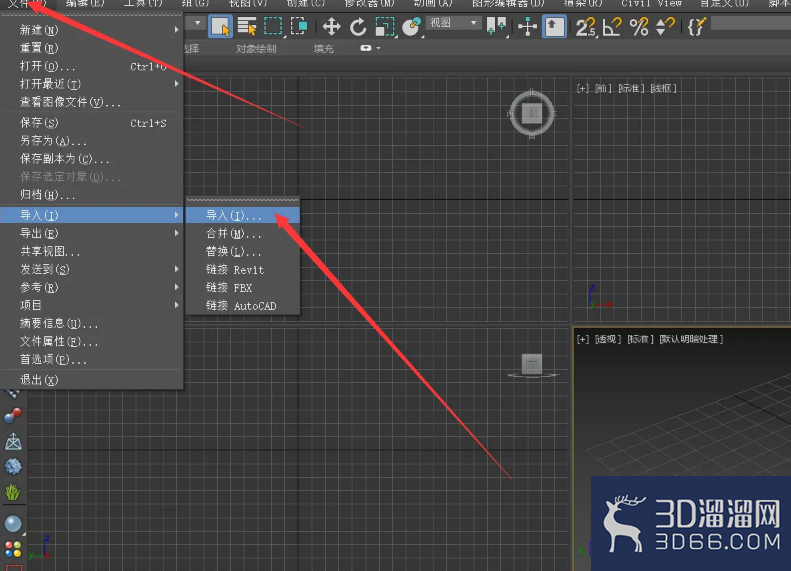Click 链接 FBX submenu entry
This screenshot has height=571, width=791.
coord(243,288)
